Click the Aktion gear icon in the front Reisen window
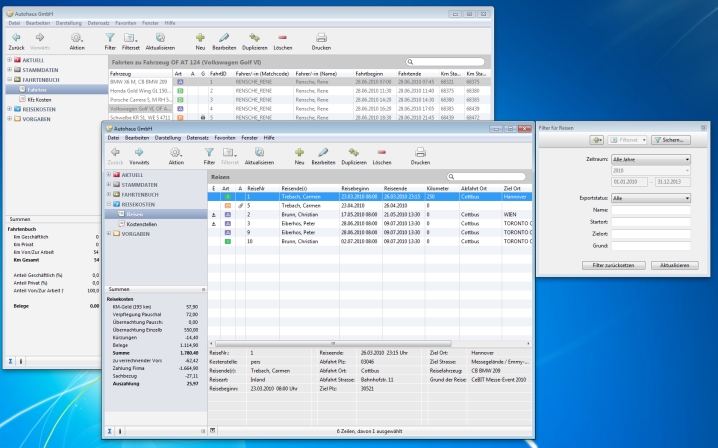Image resolution: width=718 pixels, height=448 pixels. click(x=175, y=152)
